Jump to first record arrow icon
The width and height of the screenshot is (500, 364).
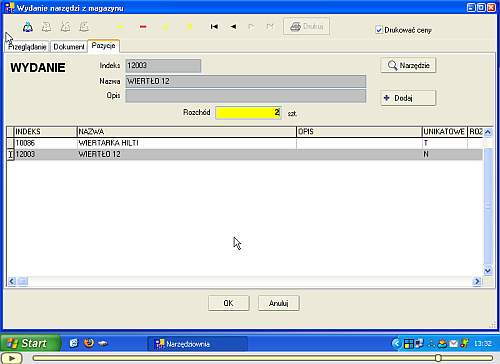214,26
